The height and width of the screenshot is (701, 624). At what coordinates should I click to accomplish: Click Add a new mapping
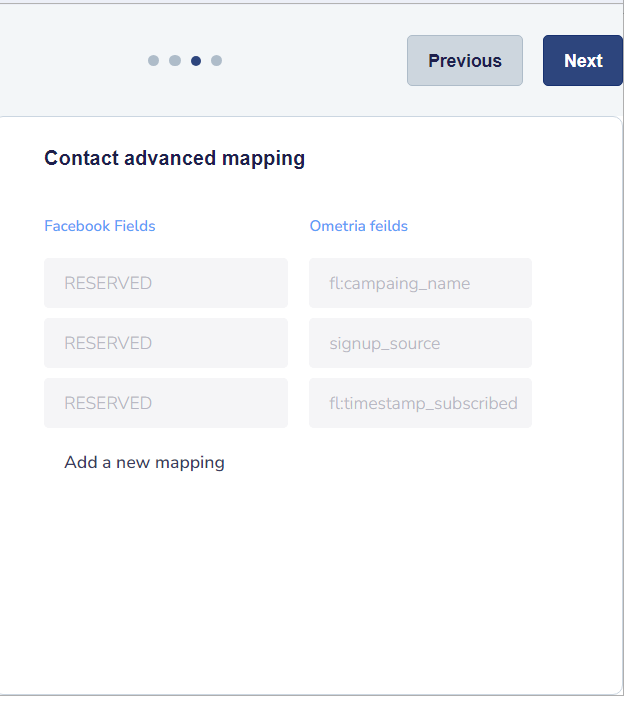(x=144, y=462)
